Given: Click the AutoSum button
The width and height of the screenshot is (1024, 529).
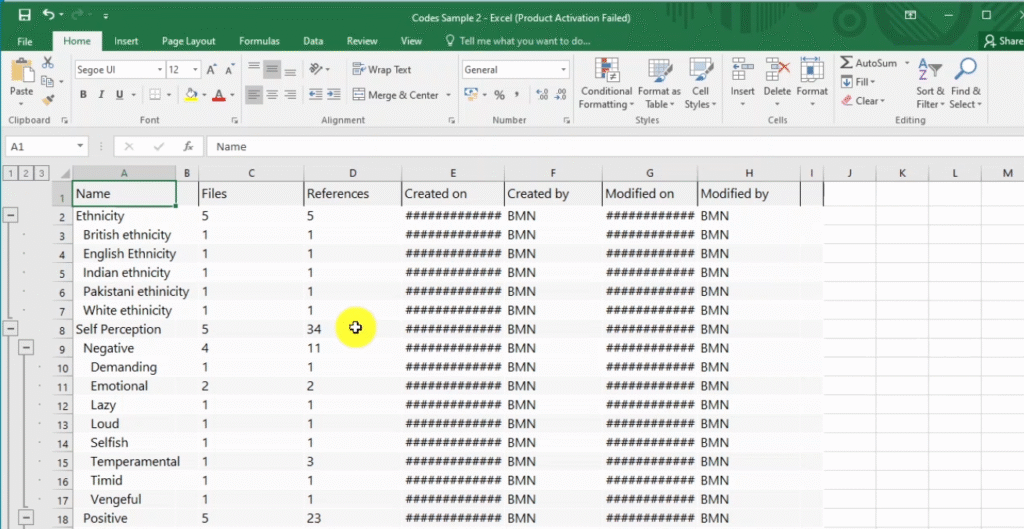Looking at the screenshot, I should [x=868, y=63].
